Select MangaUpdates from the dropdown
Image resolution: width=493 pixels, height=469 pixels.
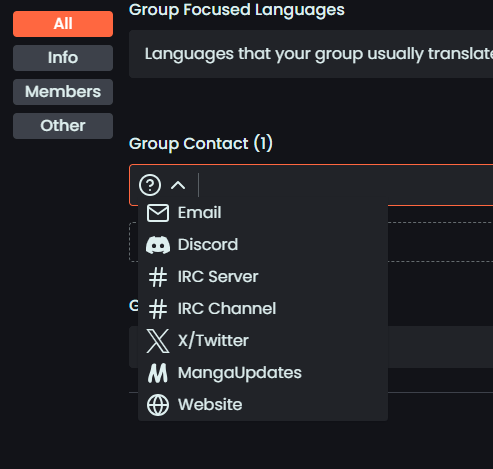coord(263,373)
